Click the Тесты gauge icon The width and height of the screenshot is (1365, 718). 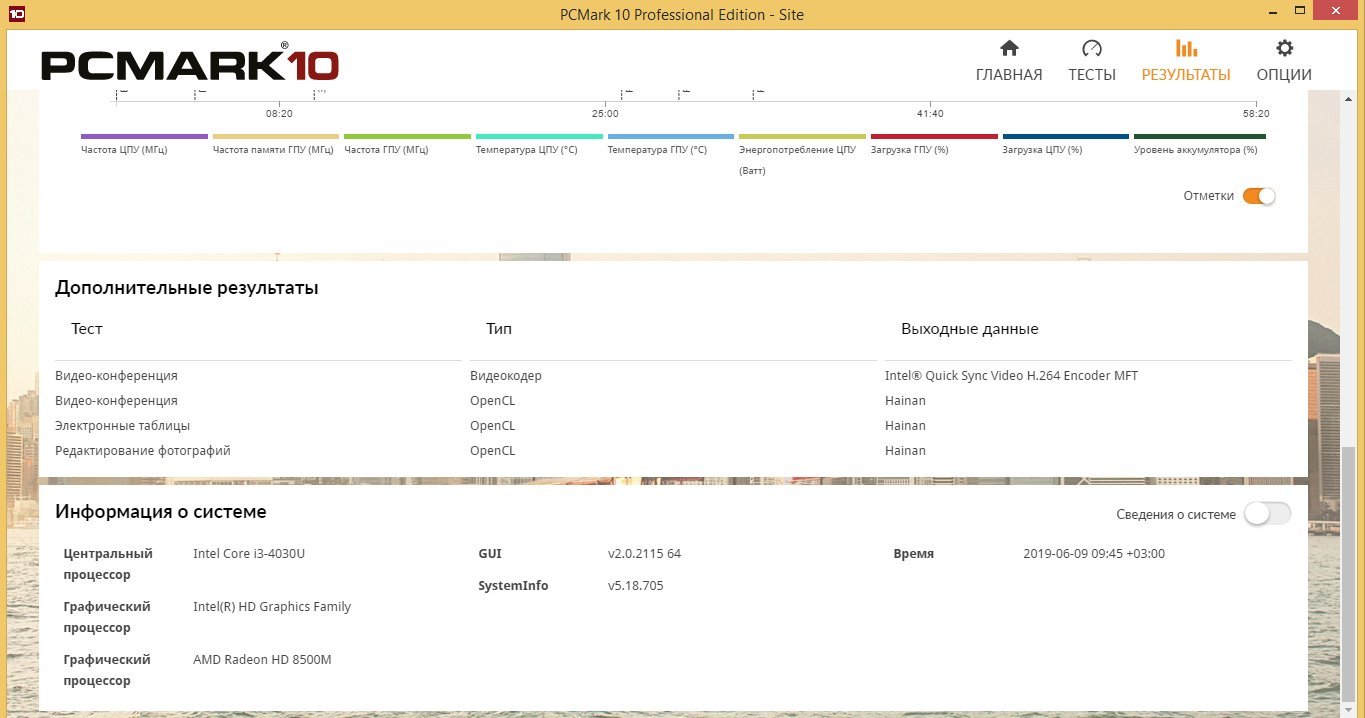coord(1091,49)
